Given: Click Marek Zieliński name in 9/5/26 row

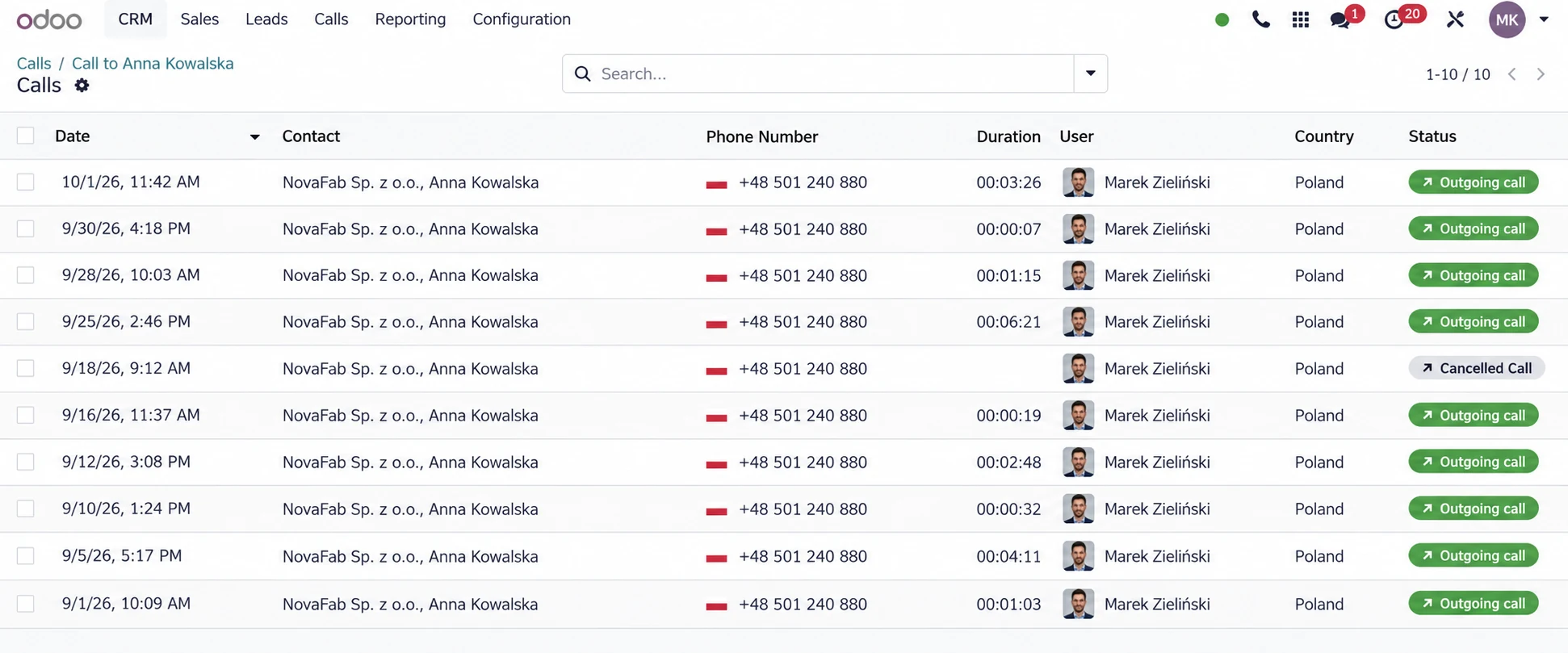Looking at the screenshot, I should [x=1157, y=556].
